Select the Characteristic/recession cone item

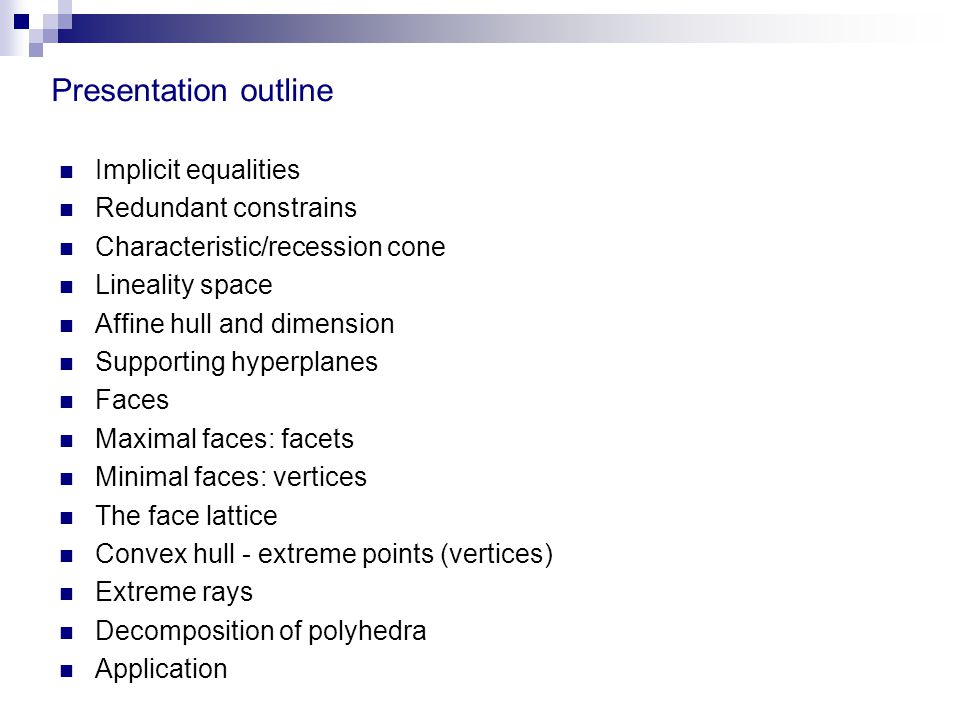pyautogui.click(x=270, y=247)
